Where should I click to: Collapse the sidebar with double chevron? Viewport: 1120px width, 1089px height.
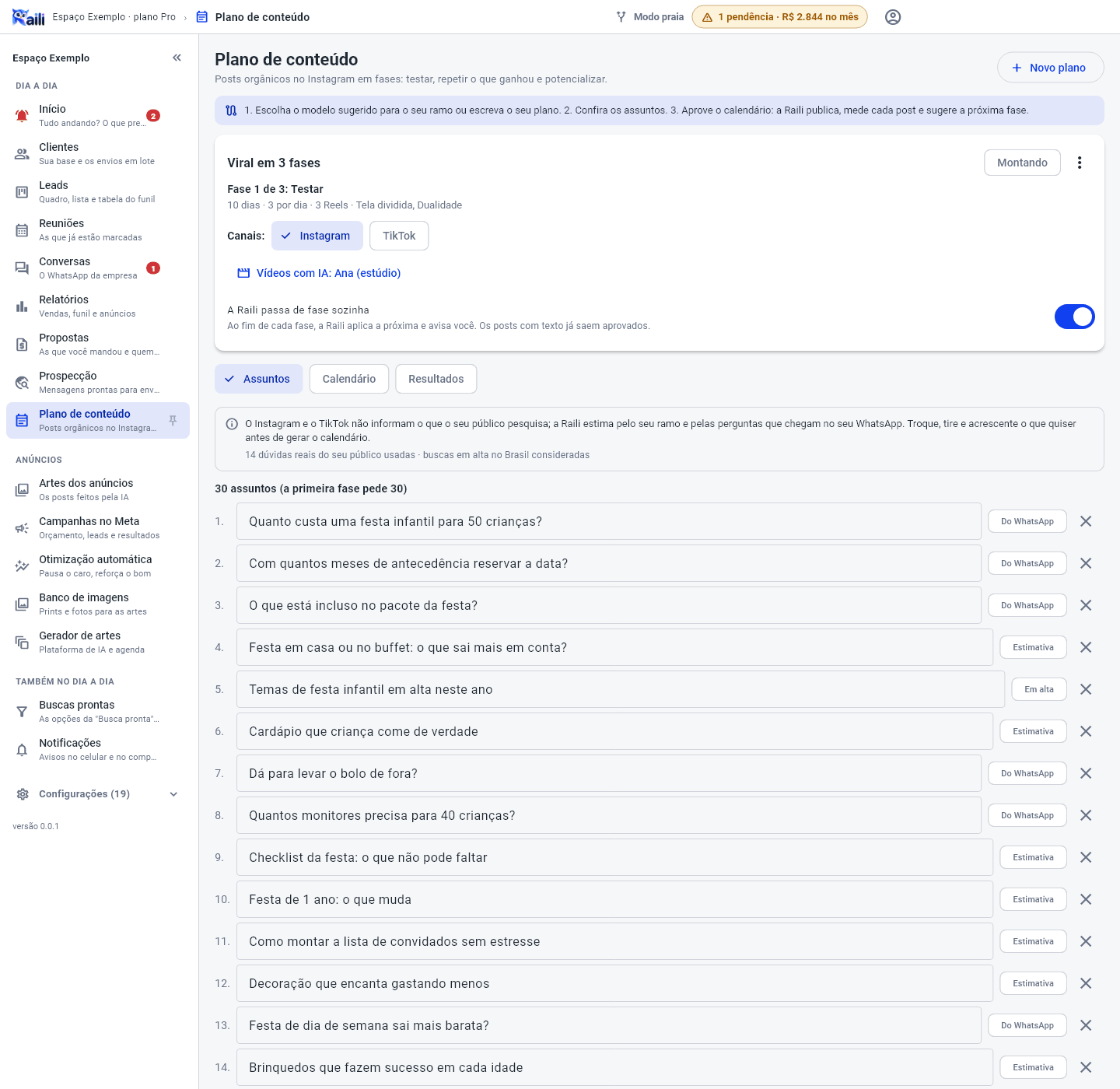point(177,58)
